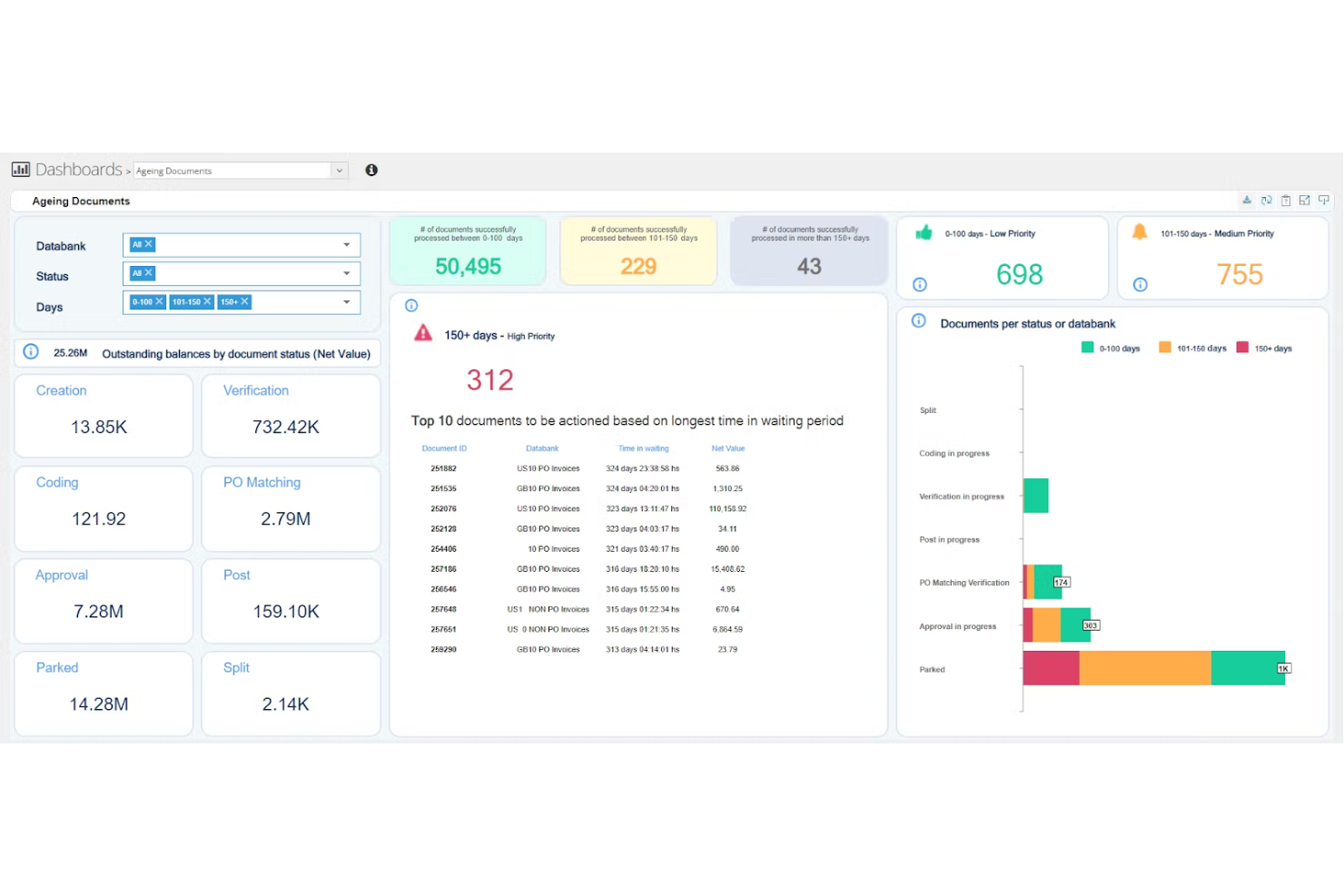Expand dashboard to fullscreen via the expand icon
Screen dimensions: 1344x896
click(1305, 201)
